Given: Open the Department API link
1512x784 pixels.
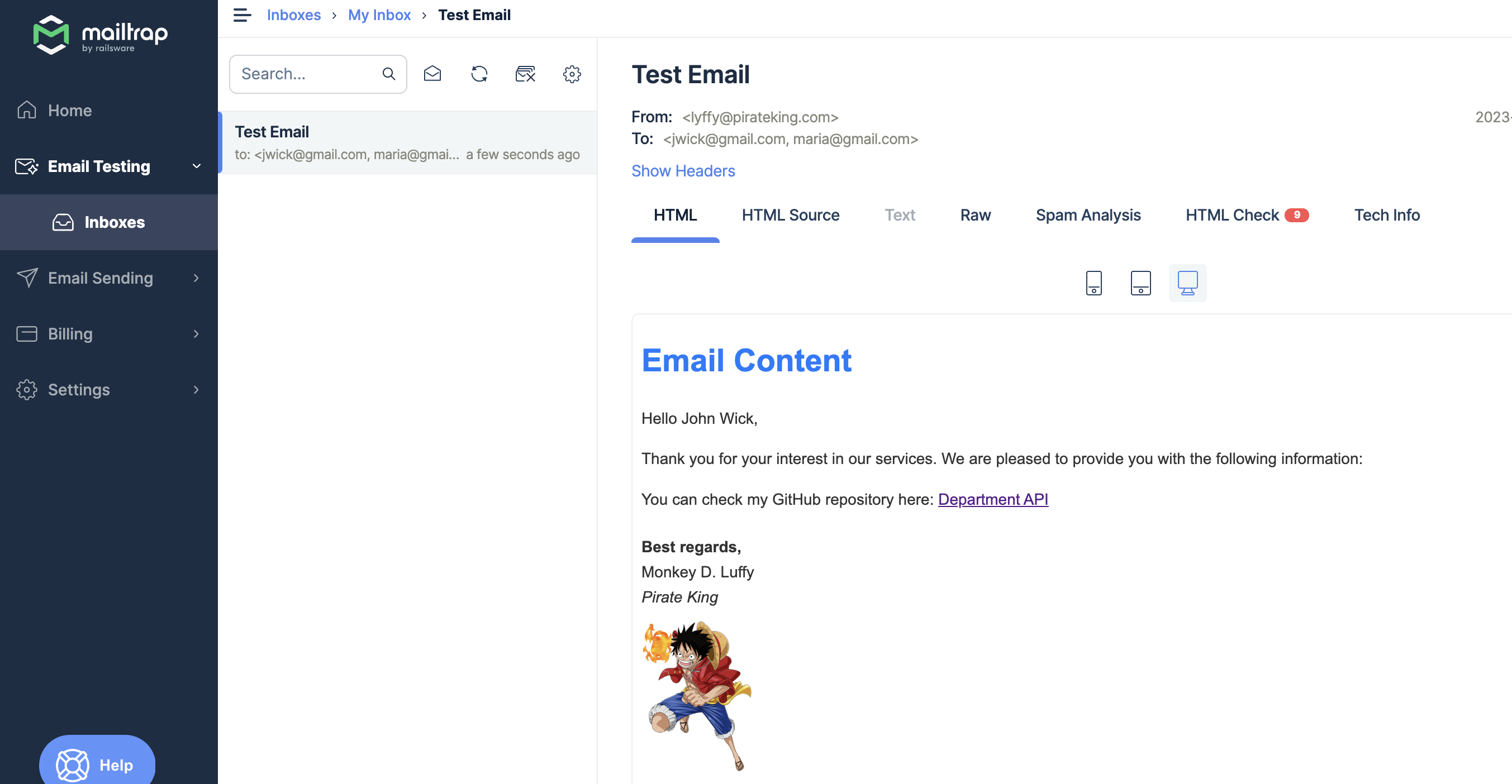Looking at the screenshot, I should click(992, 499).
